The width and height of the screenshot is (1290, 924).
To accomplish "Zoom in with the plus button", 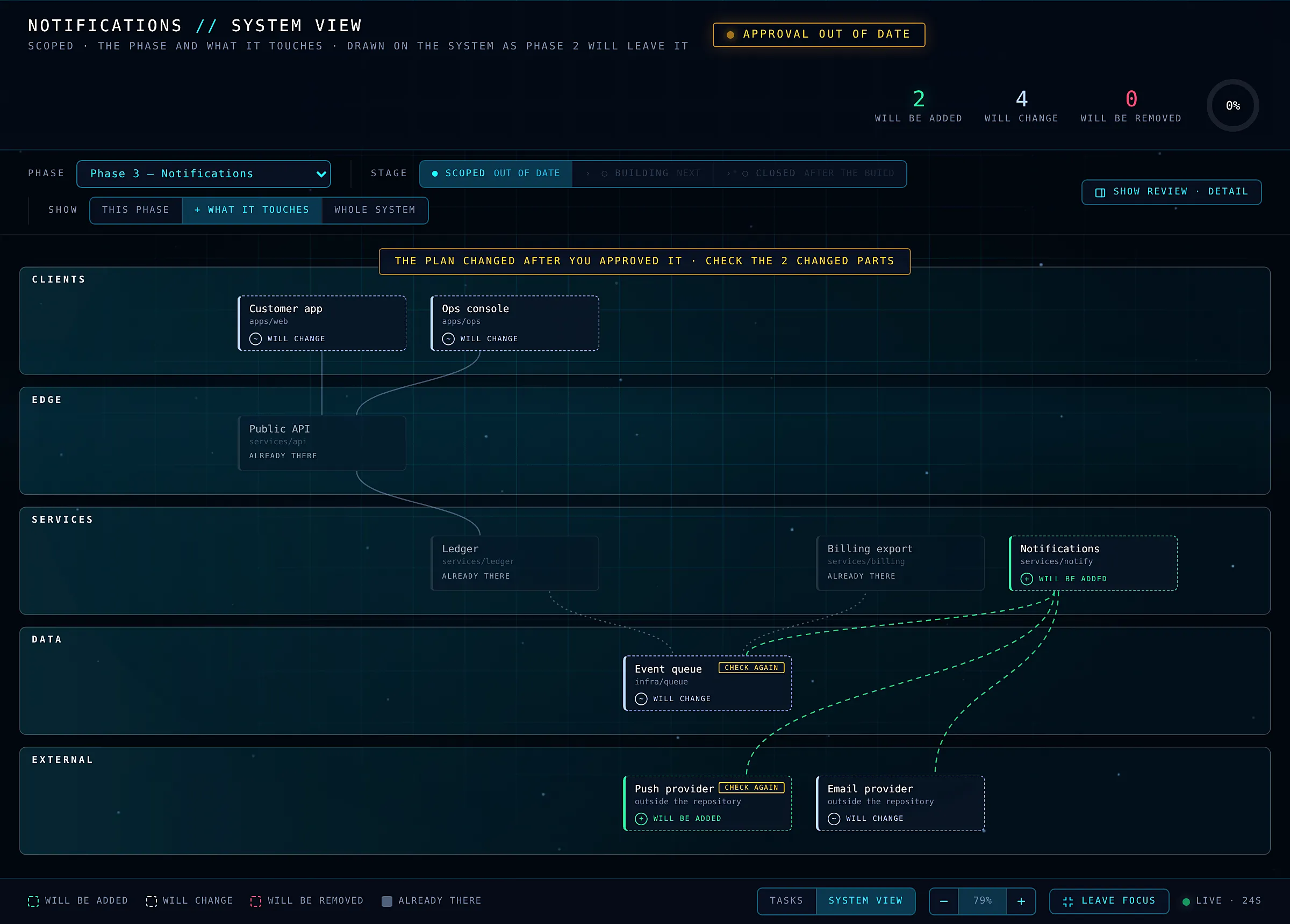I will click(1021, 901).
